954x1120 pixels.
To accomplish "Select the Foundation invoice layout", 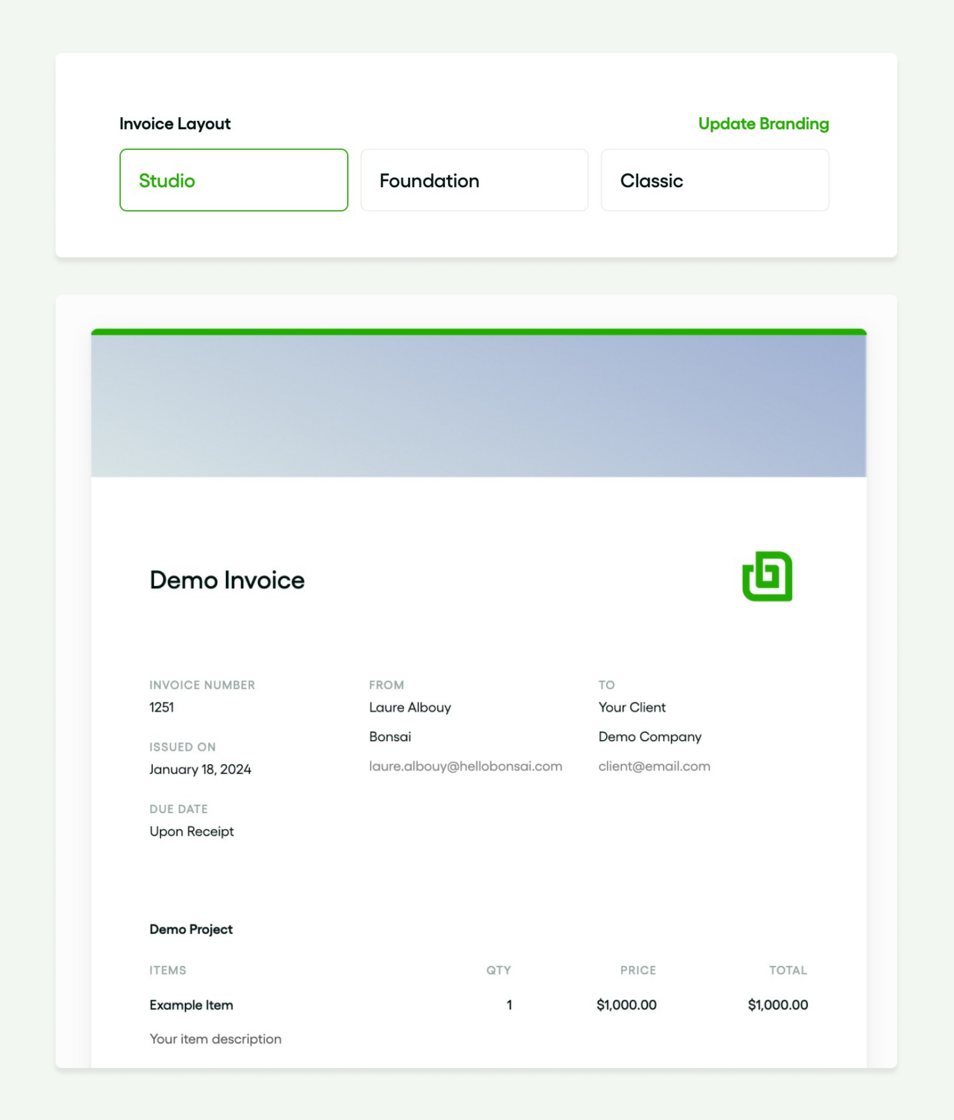I will click(x=474, y=180).
